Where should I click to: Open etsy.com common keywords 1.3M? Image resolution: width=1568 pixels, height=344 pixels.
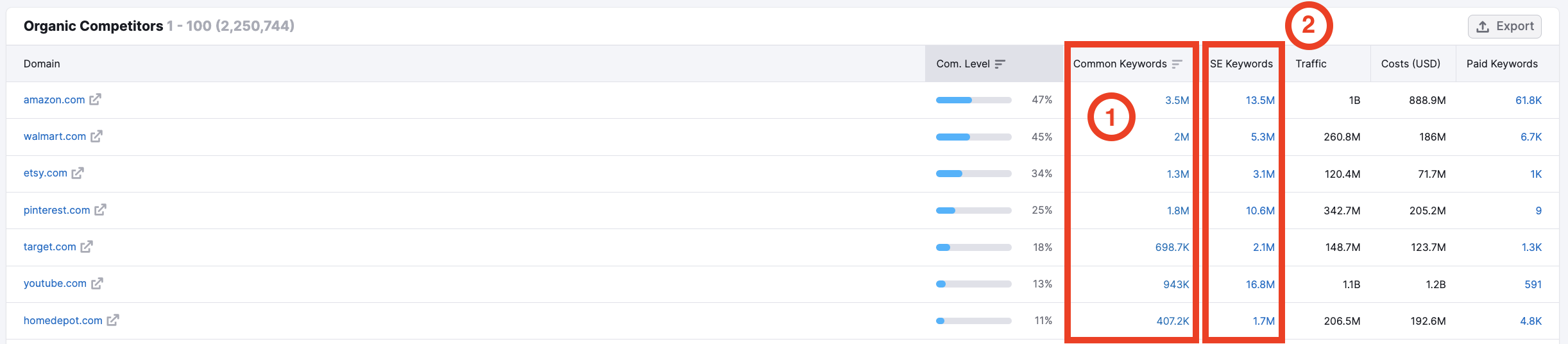pos(1178,174)
